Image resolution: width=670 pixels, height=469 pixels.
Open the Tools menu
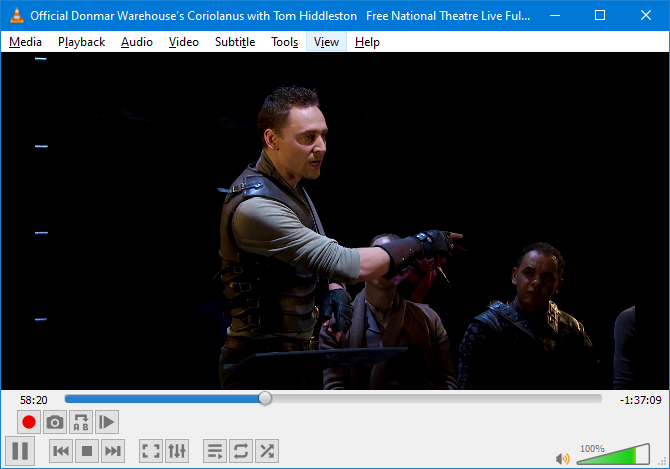point(285,42)
